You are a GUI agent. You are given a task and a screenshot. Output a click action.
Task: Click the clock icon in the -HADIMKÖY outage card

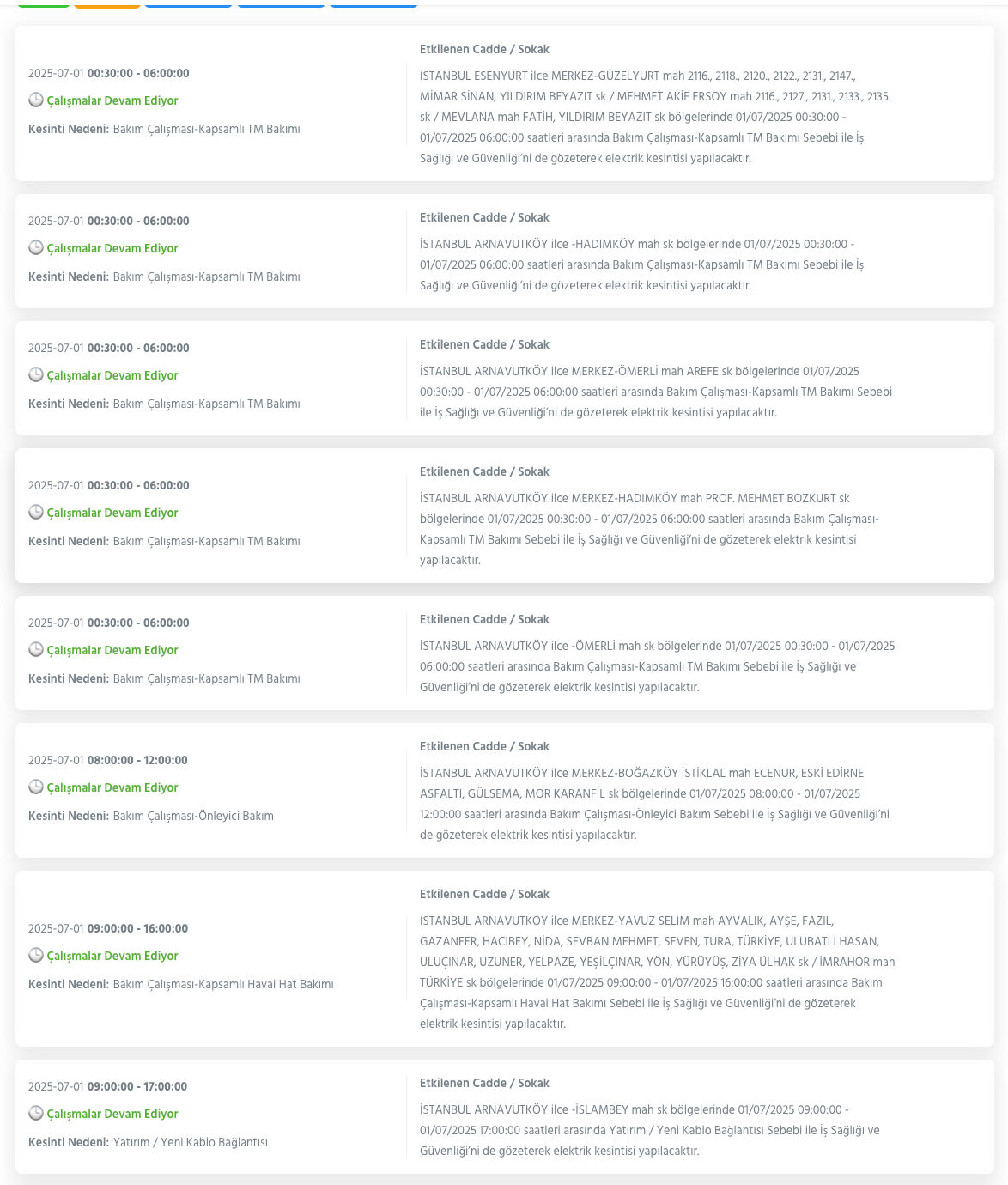pos(36,247)
